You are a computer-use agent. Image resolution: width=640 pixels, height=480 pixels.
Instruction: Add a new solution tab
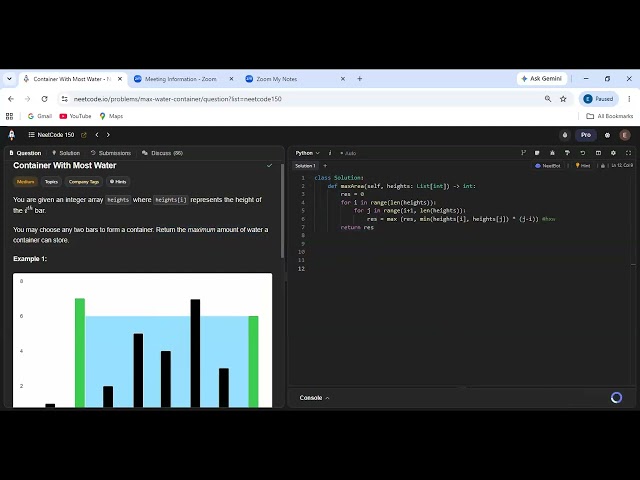pos(325,166)
